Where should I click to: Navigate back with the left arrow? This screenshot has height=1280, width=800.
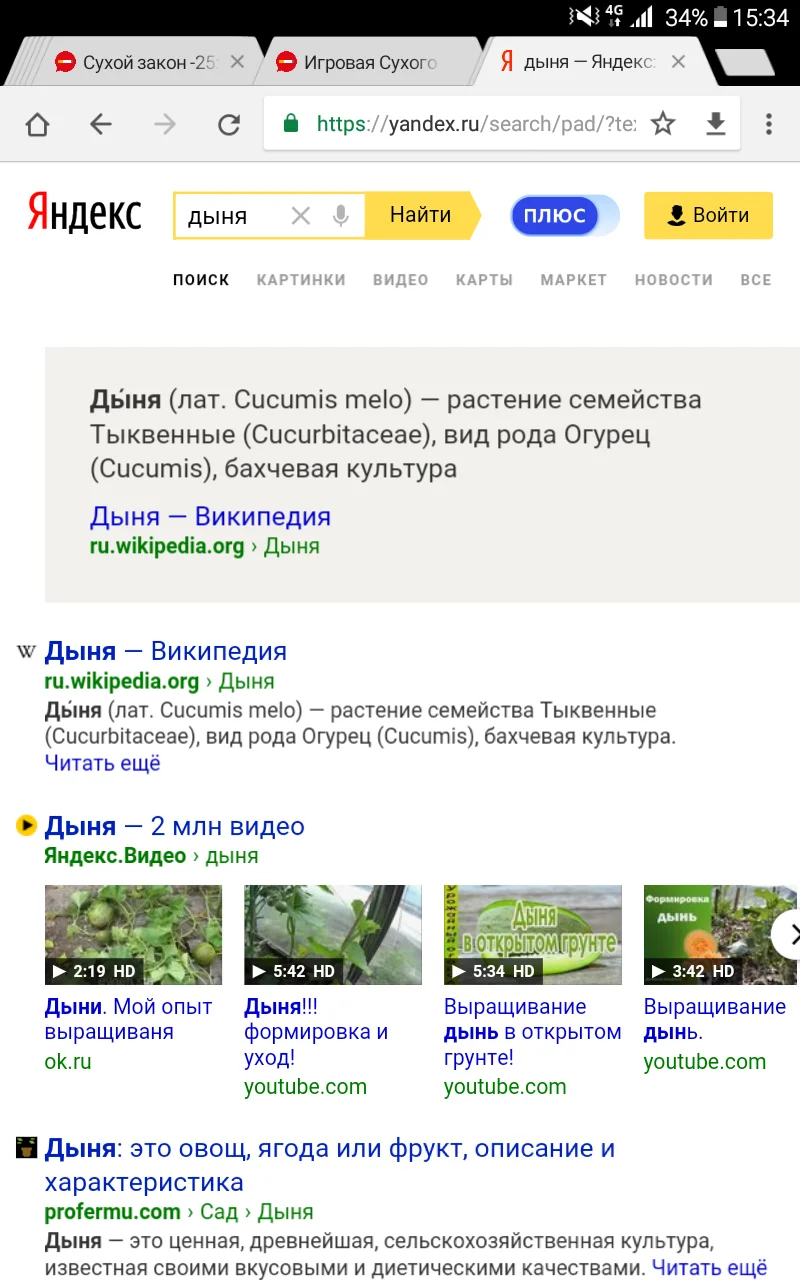point(101,124)
